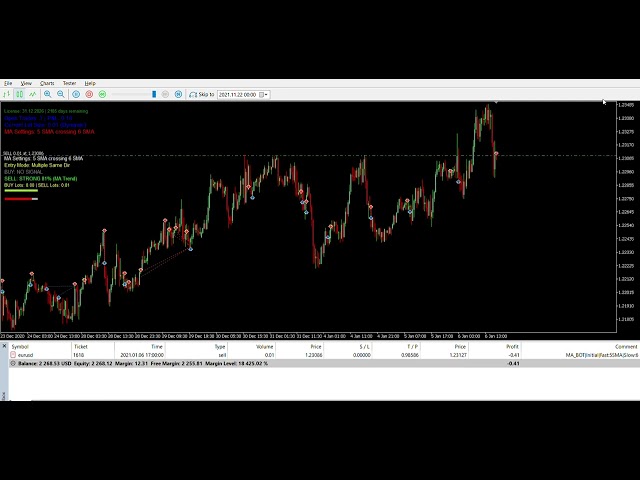Open the Charts menu
Viewport: 640px width, 480px height.
pyautogui.click(x=47, y=83)
